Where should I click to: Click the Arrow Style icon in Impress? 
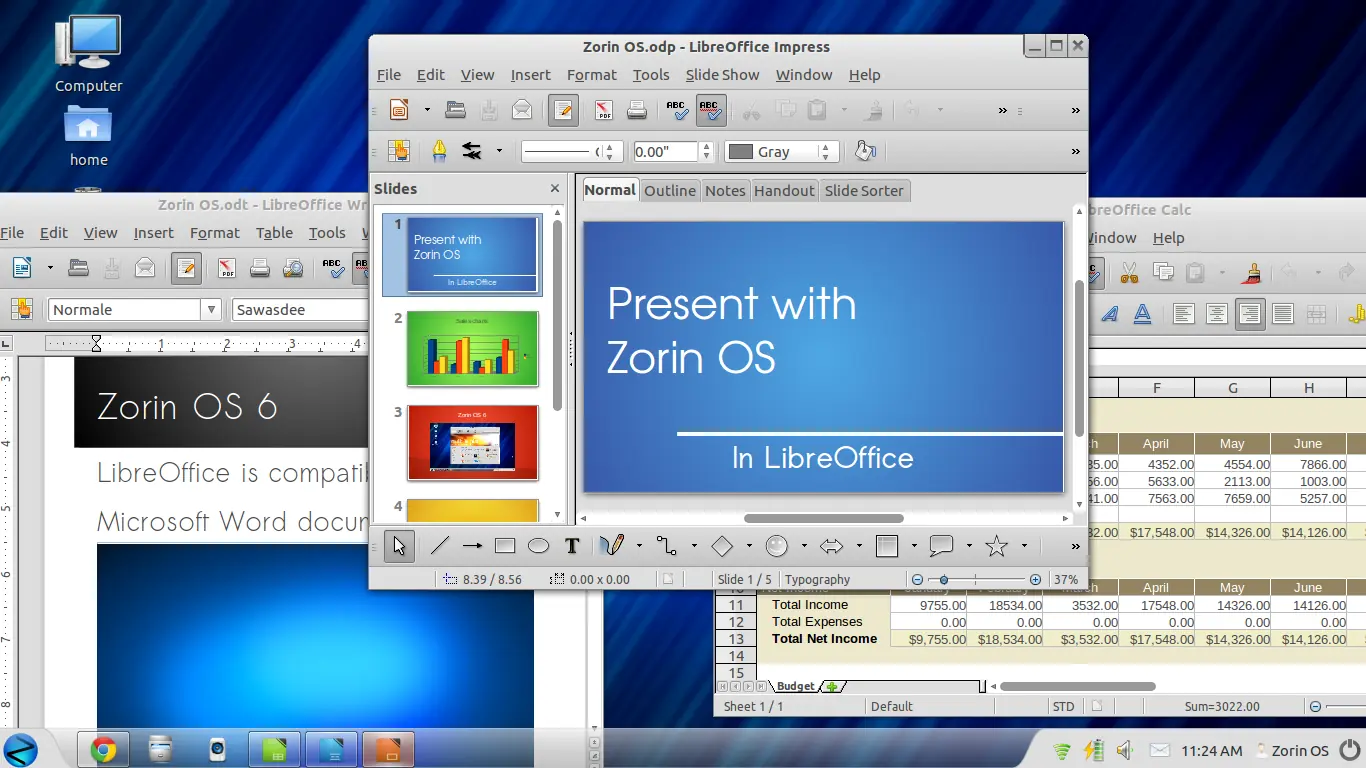pos(472,151)
